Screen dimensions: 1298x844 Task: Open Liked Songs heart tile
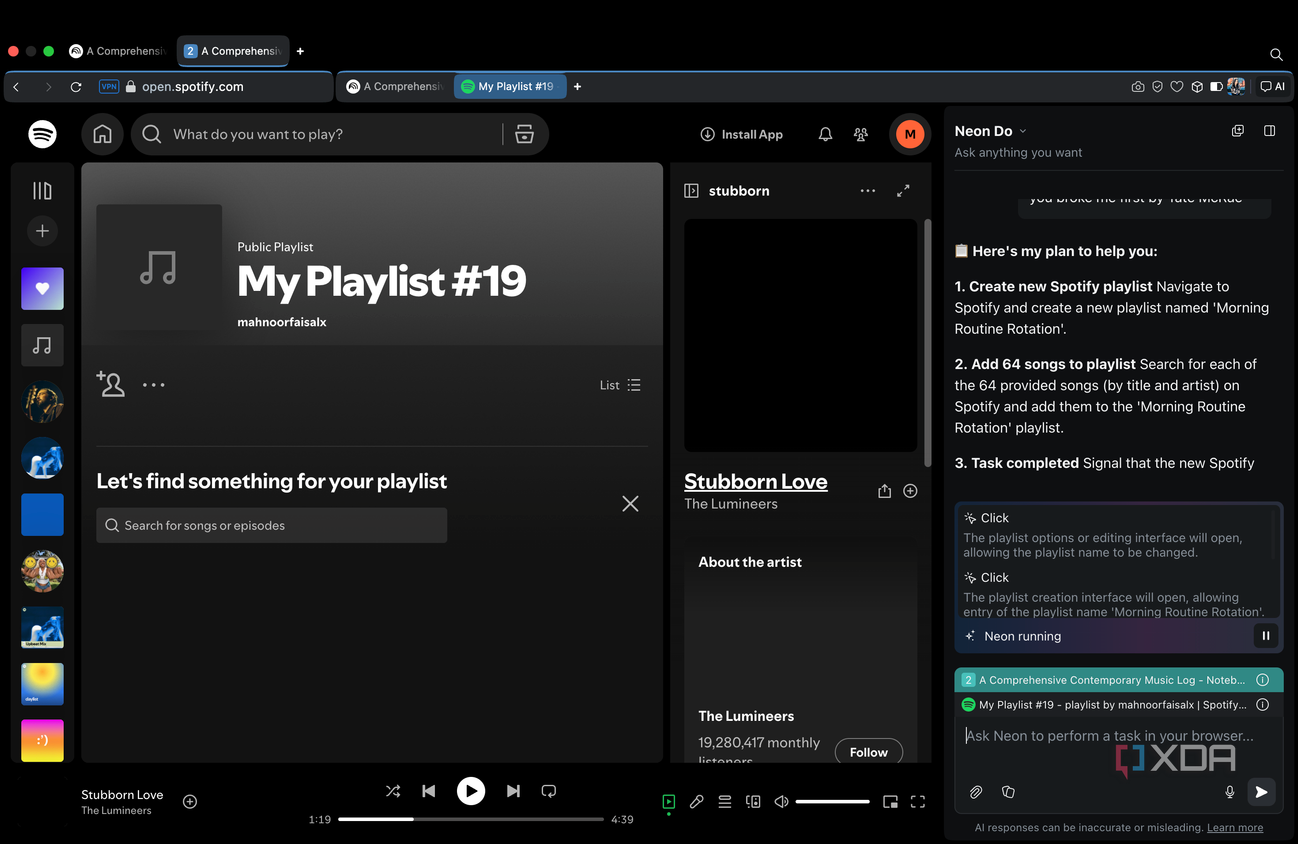pos(42,288)
